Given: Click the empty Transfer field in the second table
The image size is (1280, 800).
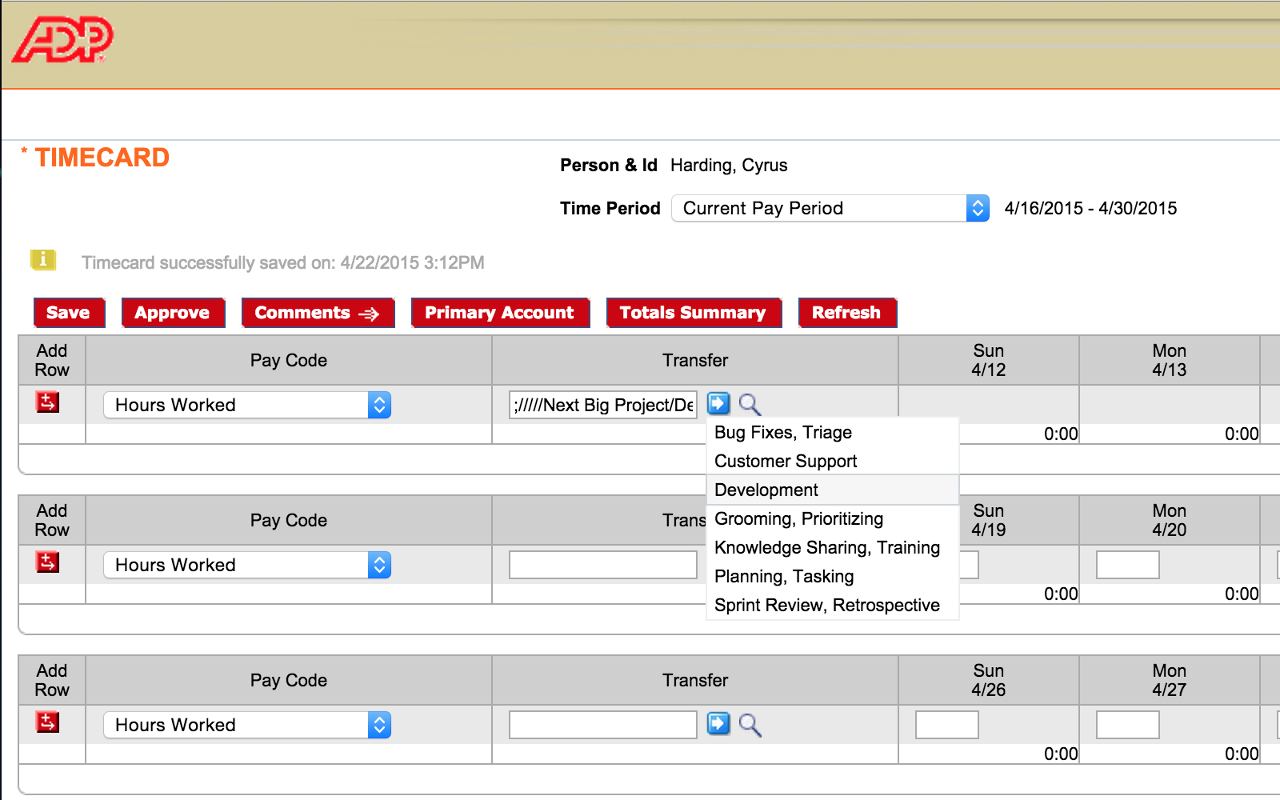Looking at the screenshot, I should click(x=602, y=564).
